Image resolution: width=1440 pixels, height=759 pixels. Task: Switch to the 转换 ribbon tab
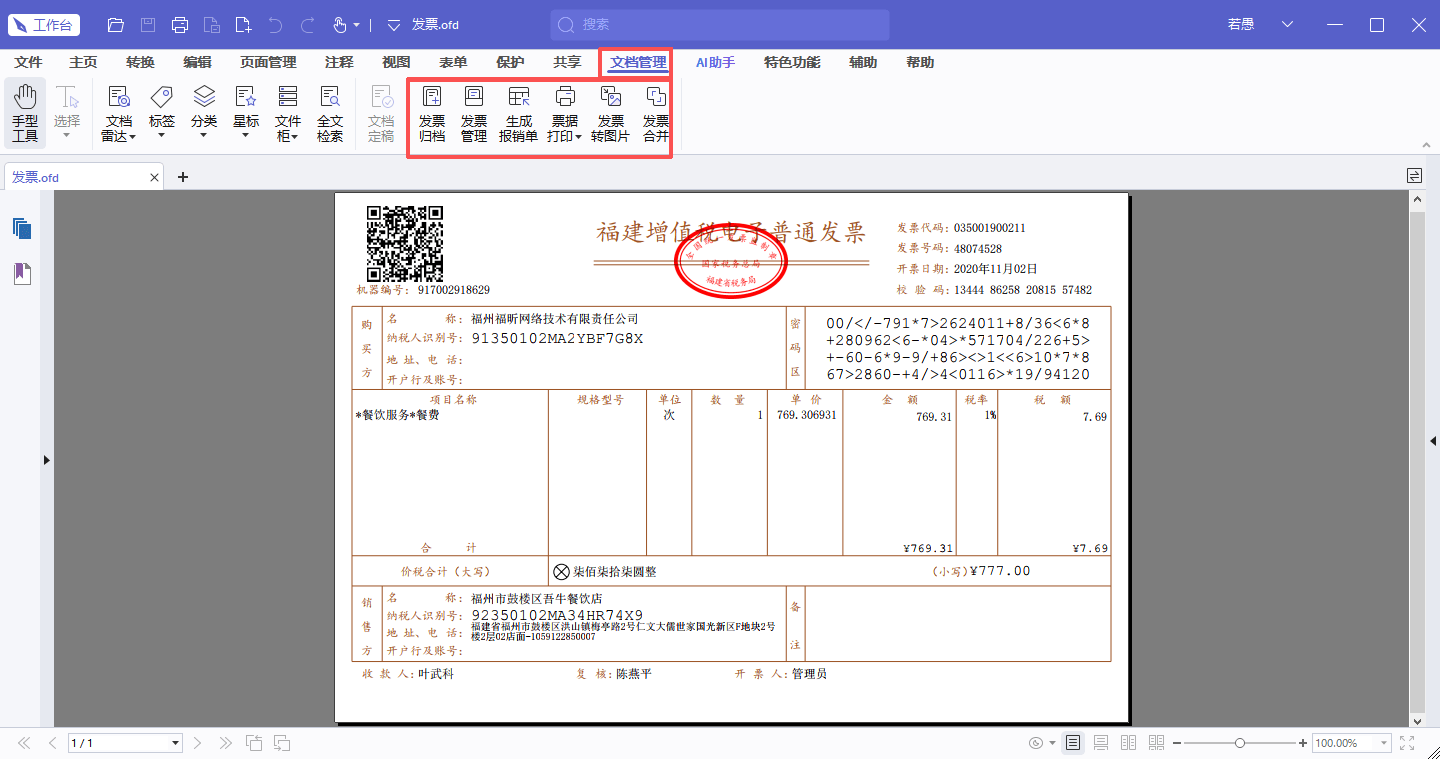click(x=141, y=62)
